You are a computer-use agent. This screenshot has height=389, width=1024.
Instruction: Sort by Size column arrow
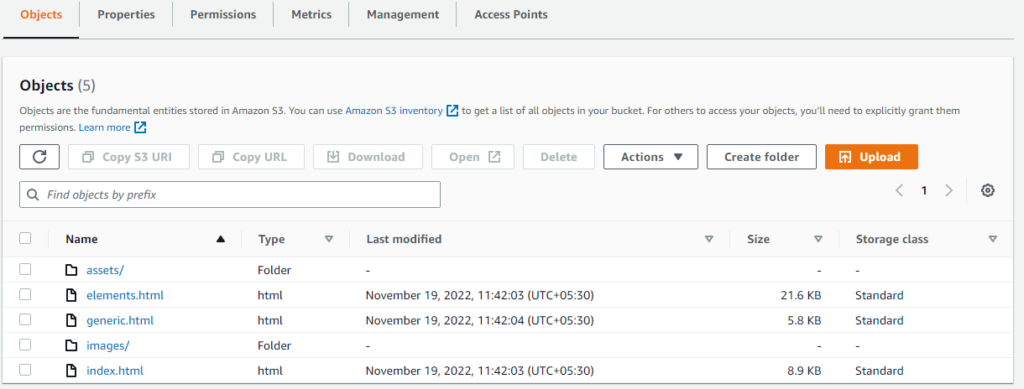(x=818, y=239)
